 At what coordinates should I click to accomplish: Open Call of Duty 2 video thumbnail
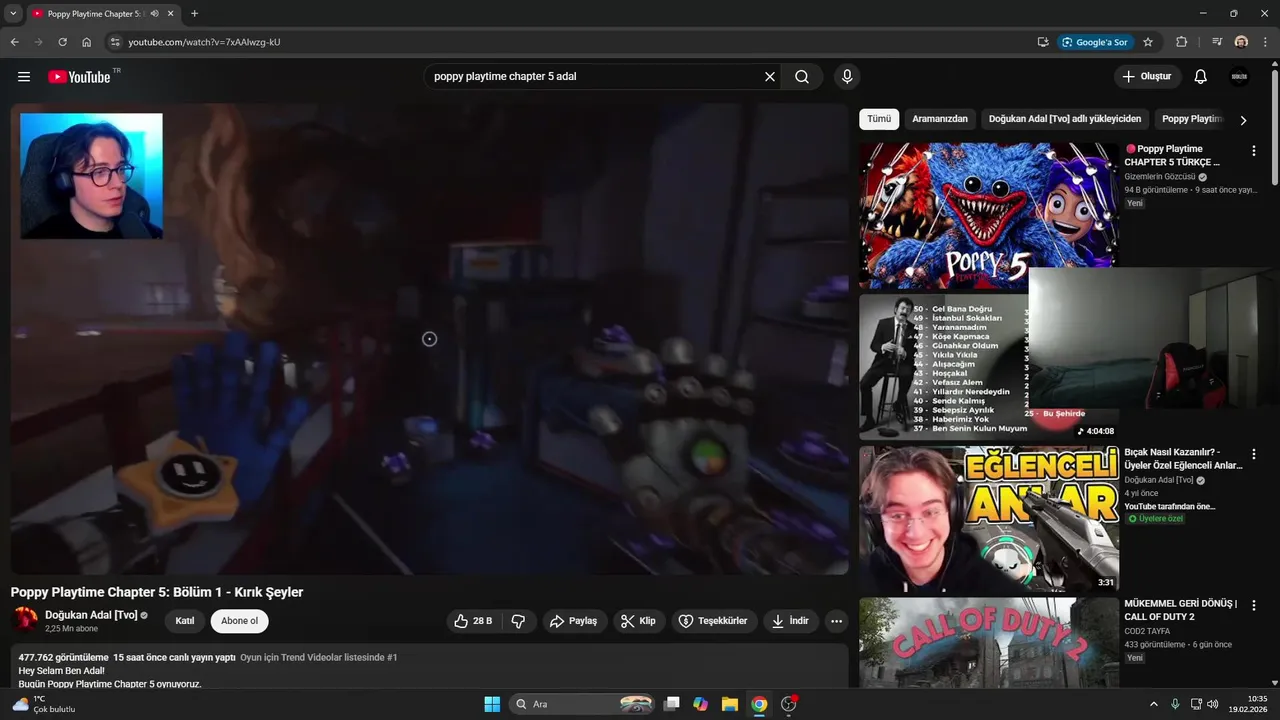coord(988,642)
